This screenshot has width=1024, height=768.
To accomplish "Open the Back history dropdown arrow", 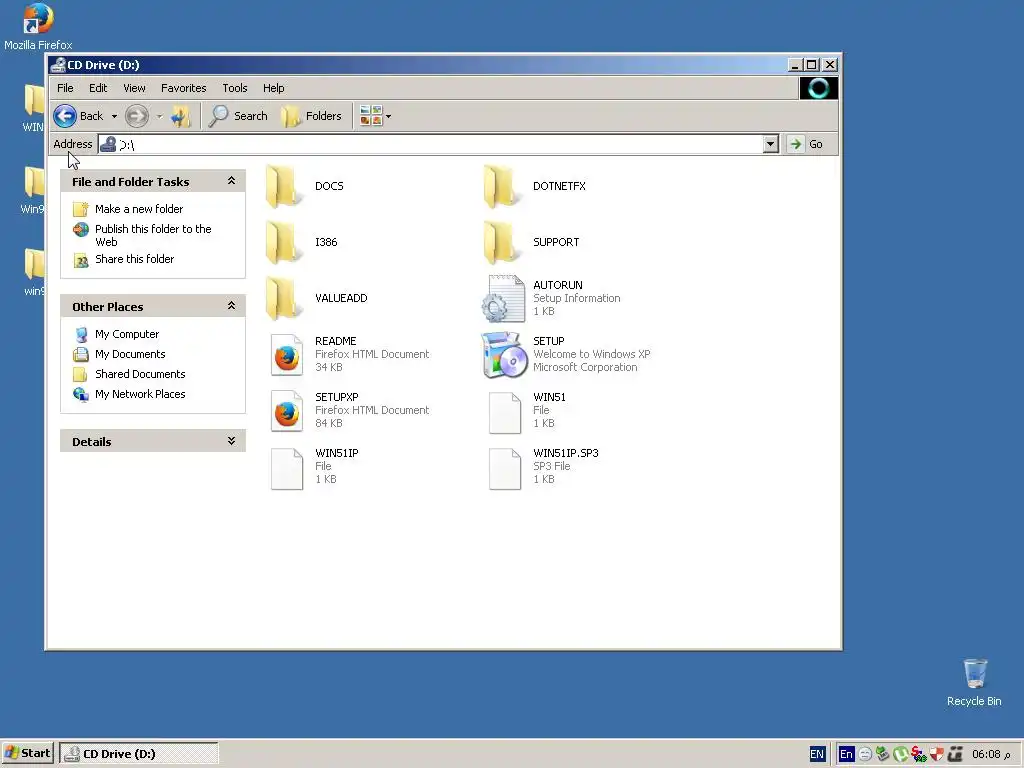I will click(114, 117).
